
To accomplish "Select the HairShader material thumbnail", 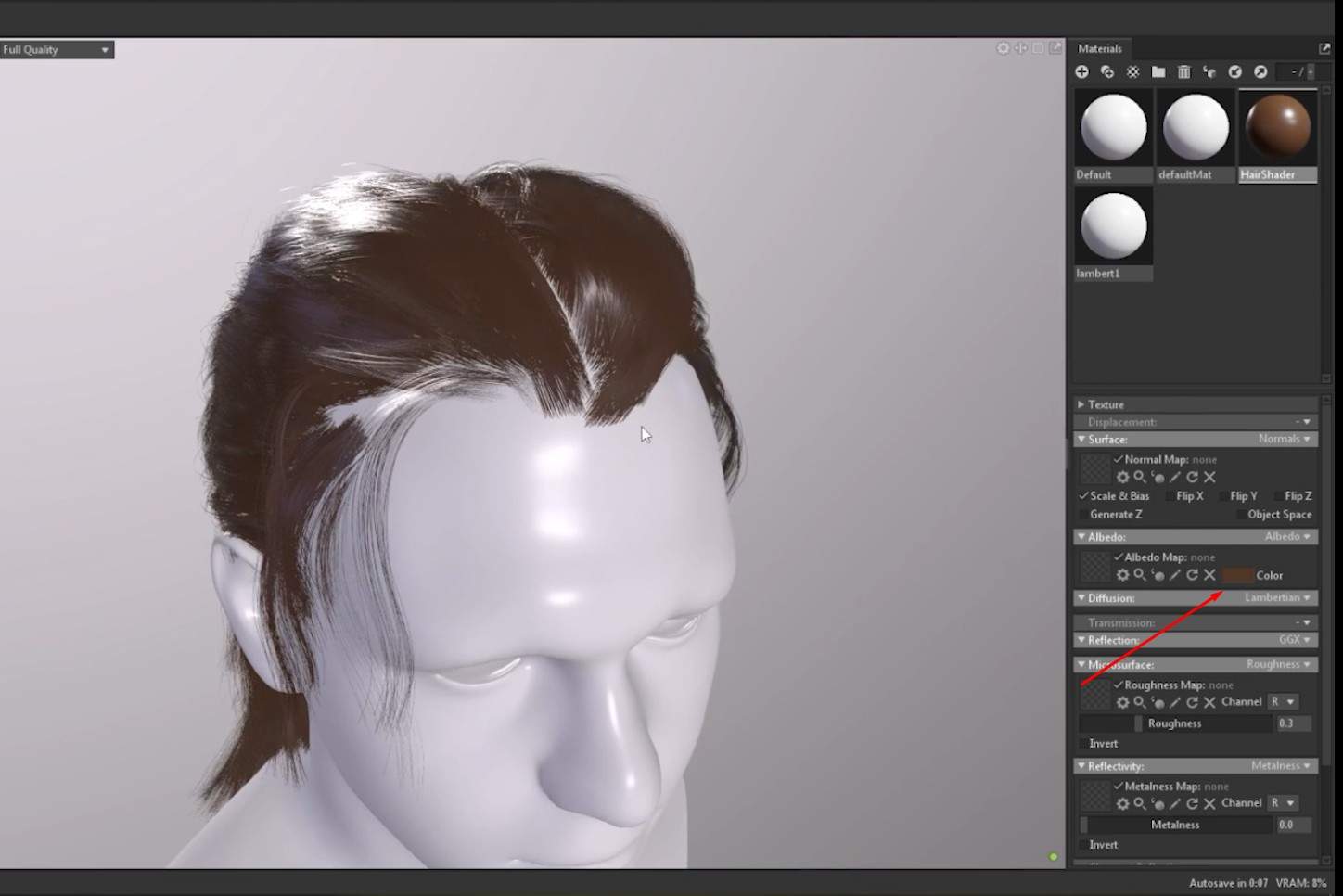I will [1278, 135].
